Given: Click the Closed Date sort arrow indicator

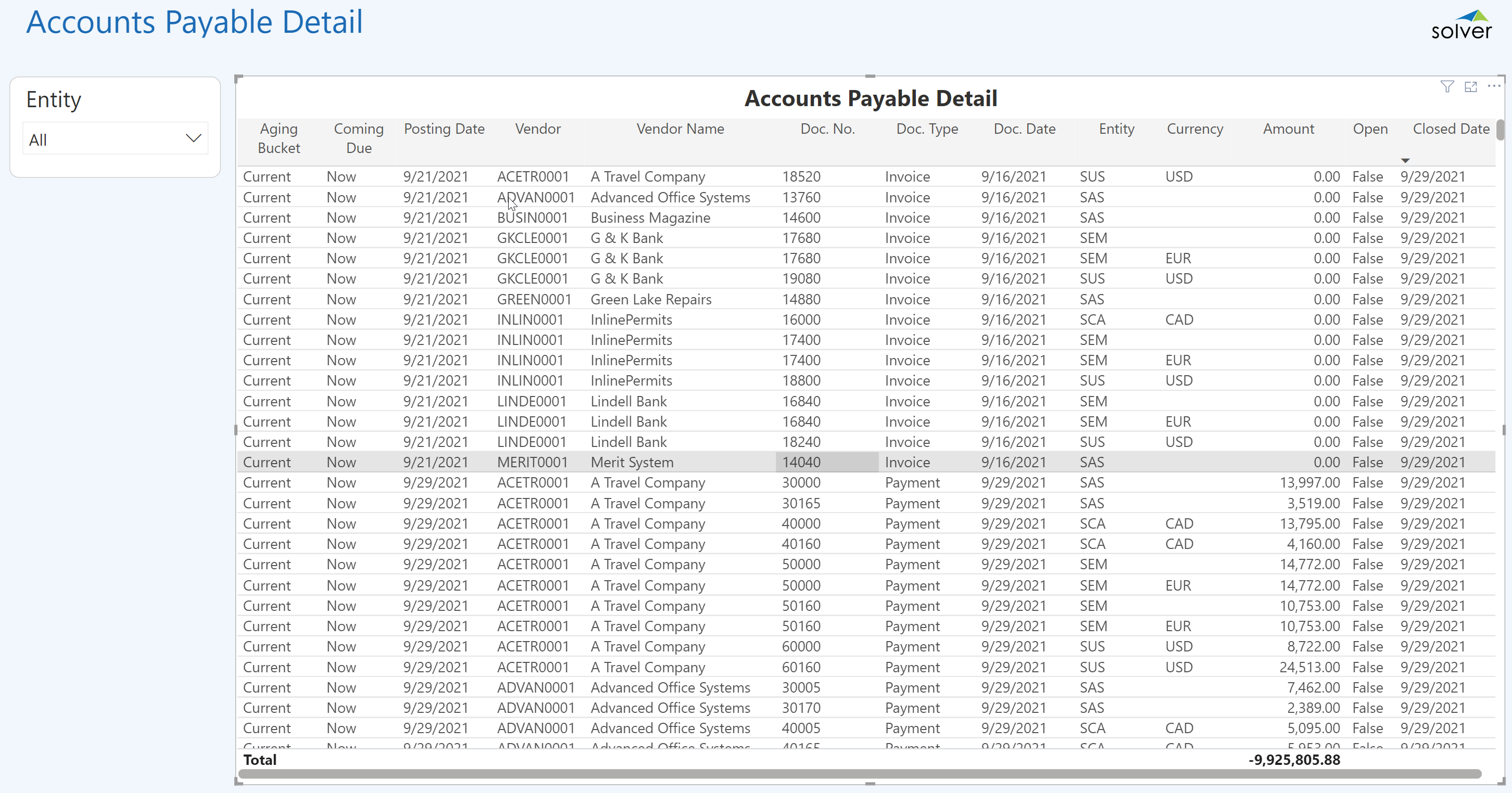Looking at the screenshot, I should click(1405, 160).
